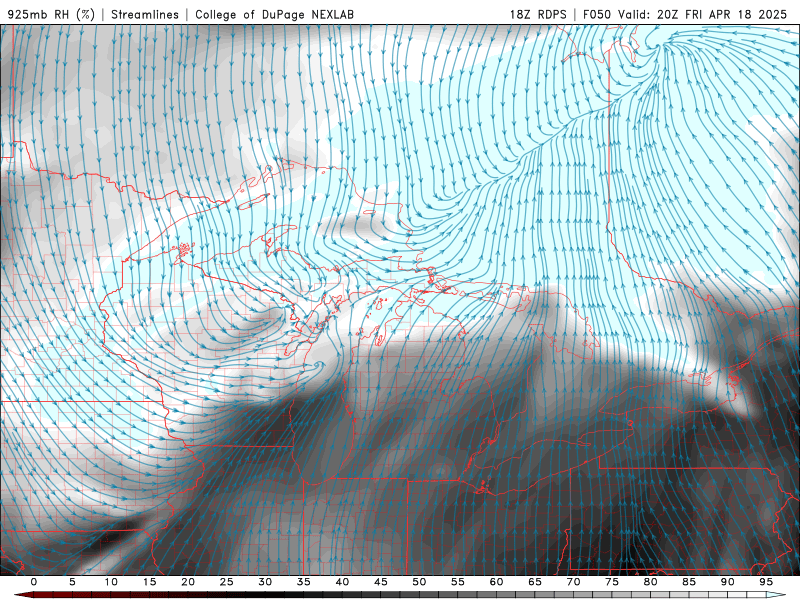
Task: Click the "75" colorbar scale label
Action: pos(612,582)
